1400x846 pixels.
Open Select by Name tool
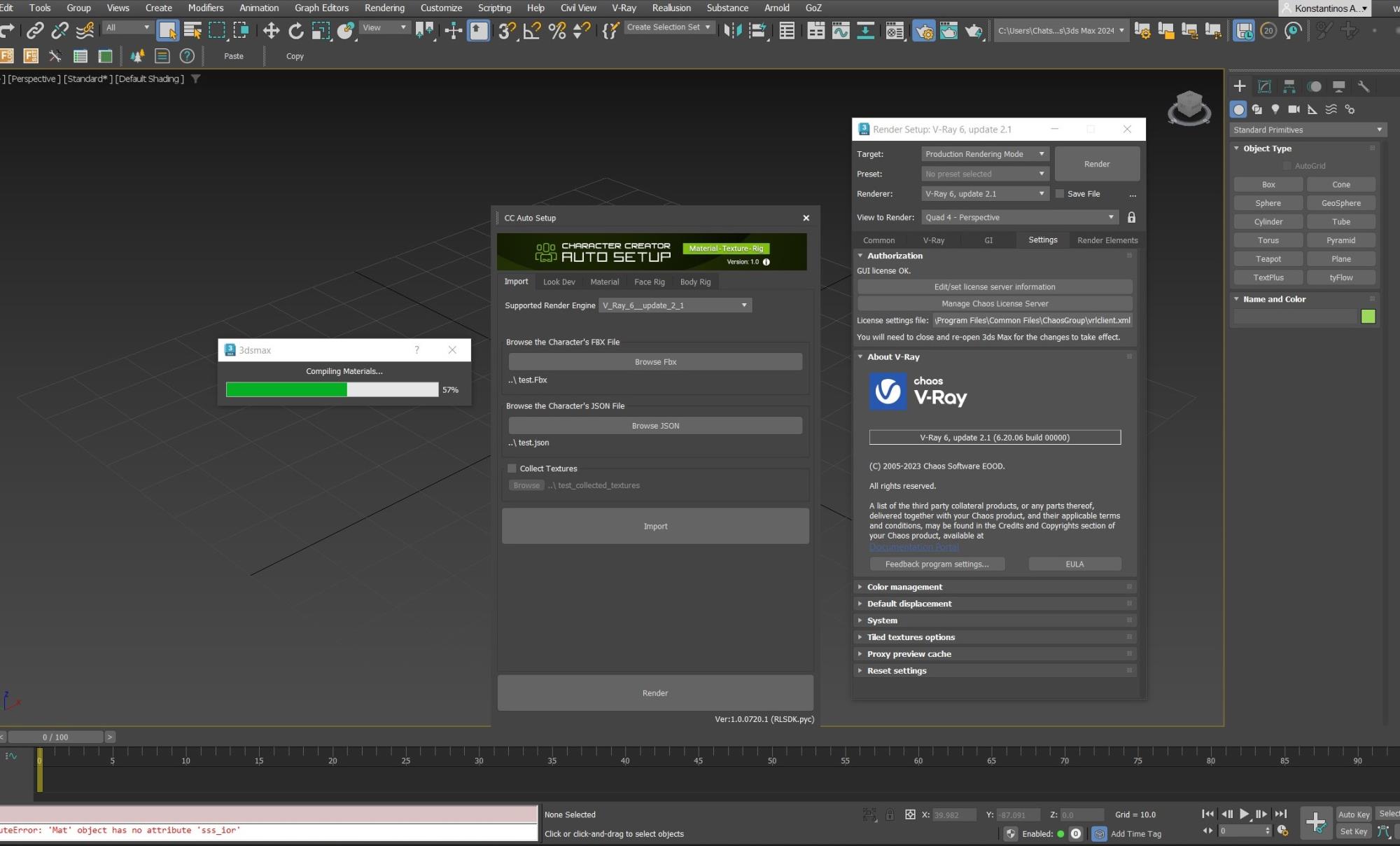point(192,30)
